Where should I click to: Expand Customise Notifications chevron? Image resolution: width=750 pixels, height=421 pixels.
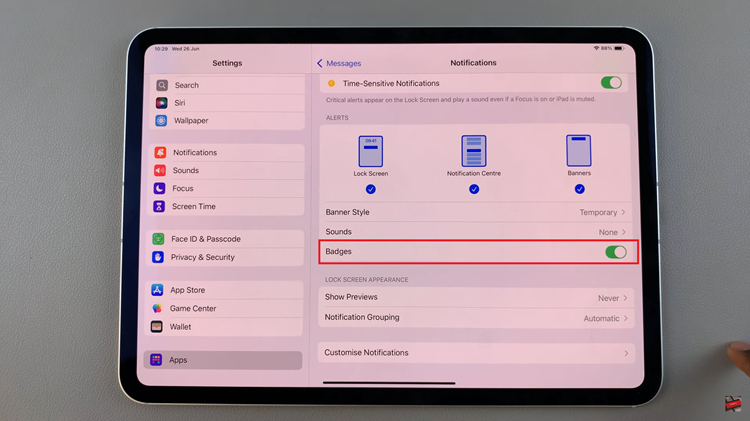click(x=626, y=353)
